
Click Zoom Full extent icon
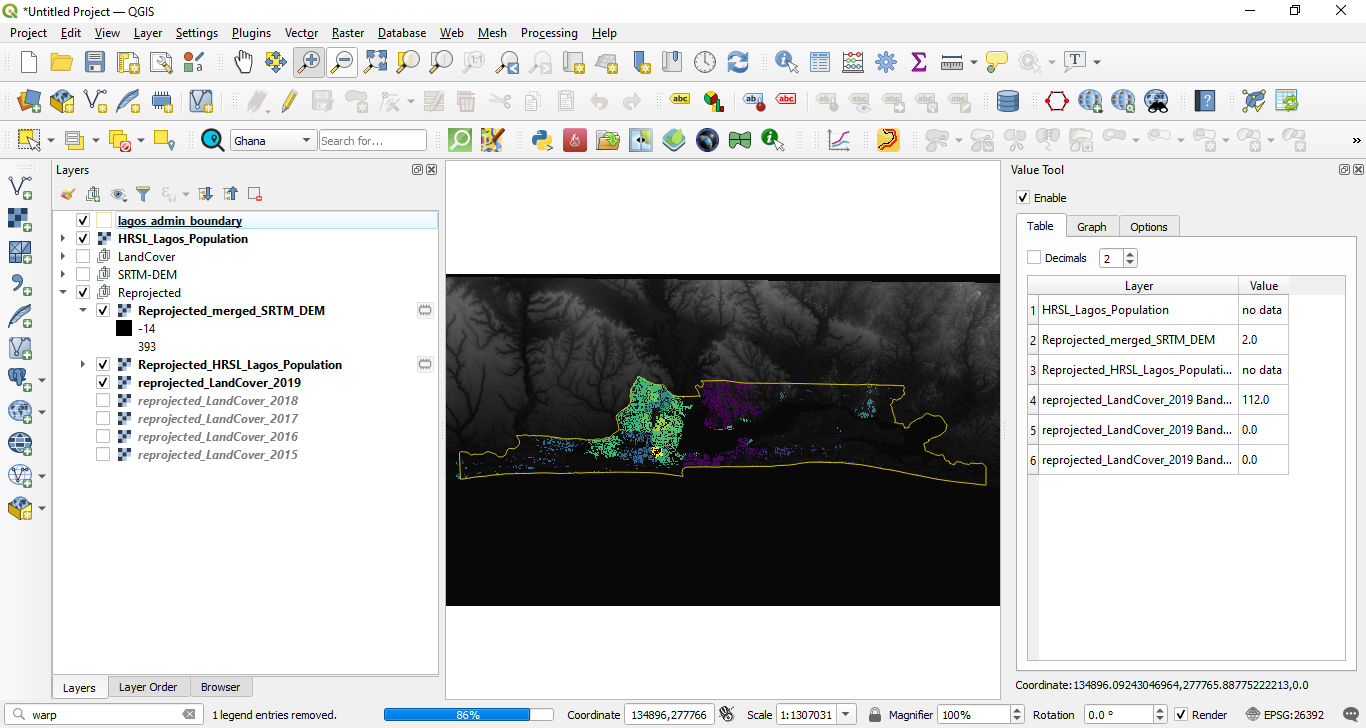tap(375, 62)
